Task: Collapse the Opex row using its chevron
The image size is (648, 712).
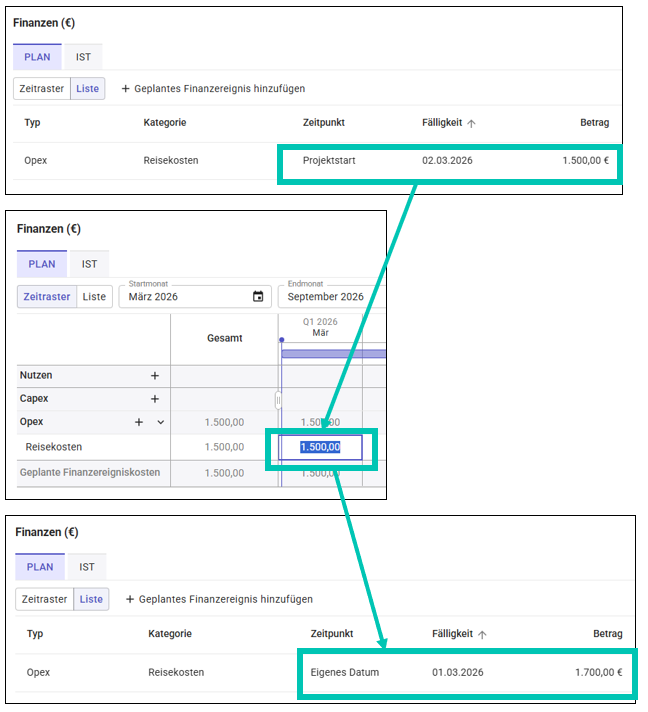Action: [x=160, y=422]
